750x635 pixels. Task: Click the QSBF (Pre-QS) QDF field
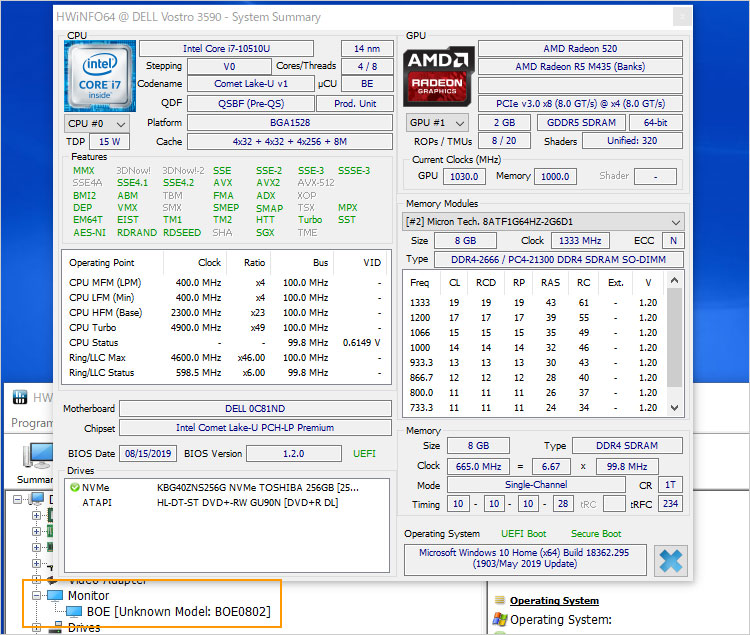coord(251,104)
